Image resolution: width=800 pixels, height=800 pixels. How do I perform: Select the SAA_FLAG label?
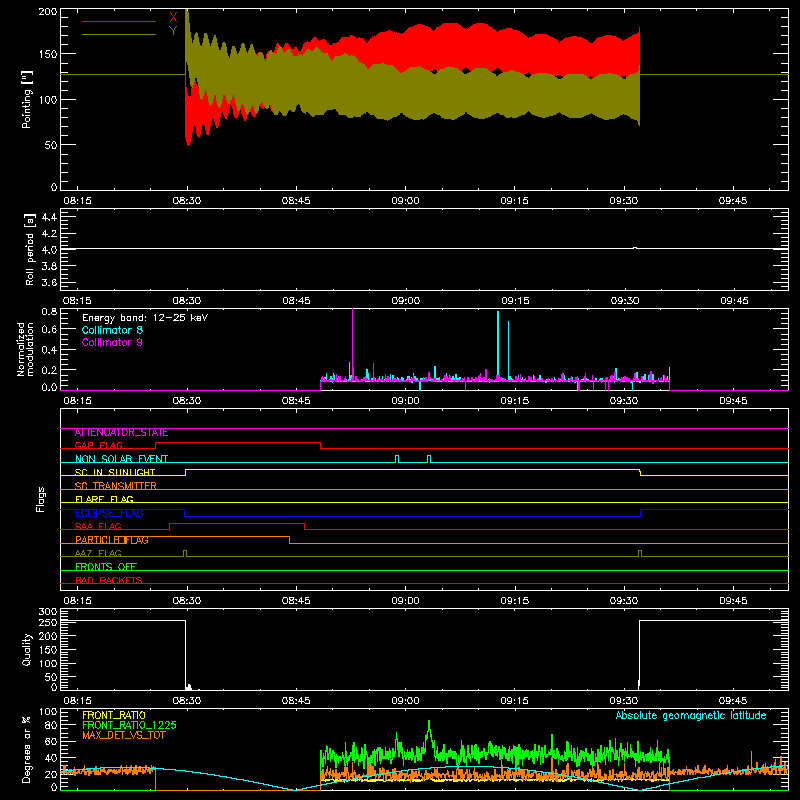pos(98,526)
